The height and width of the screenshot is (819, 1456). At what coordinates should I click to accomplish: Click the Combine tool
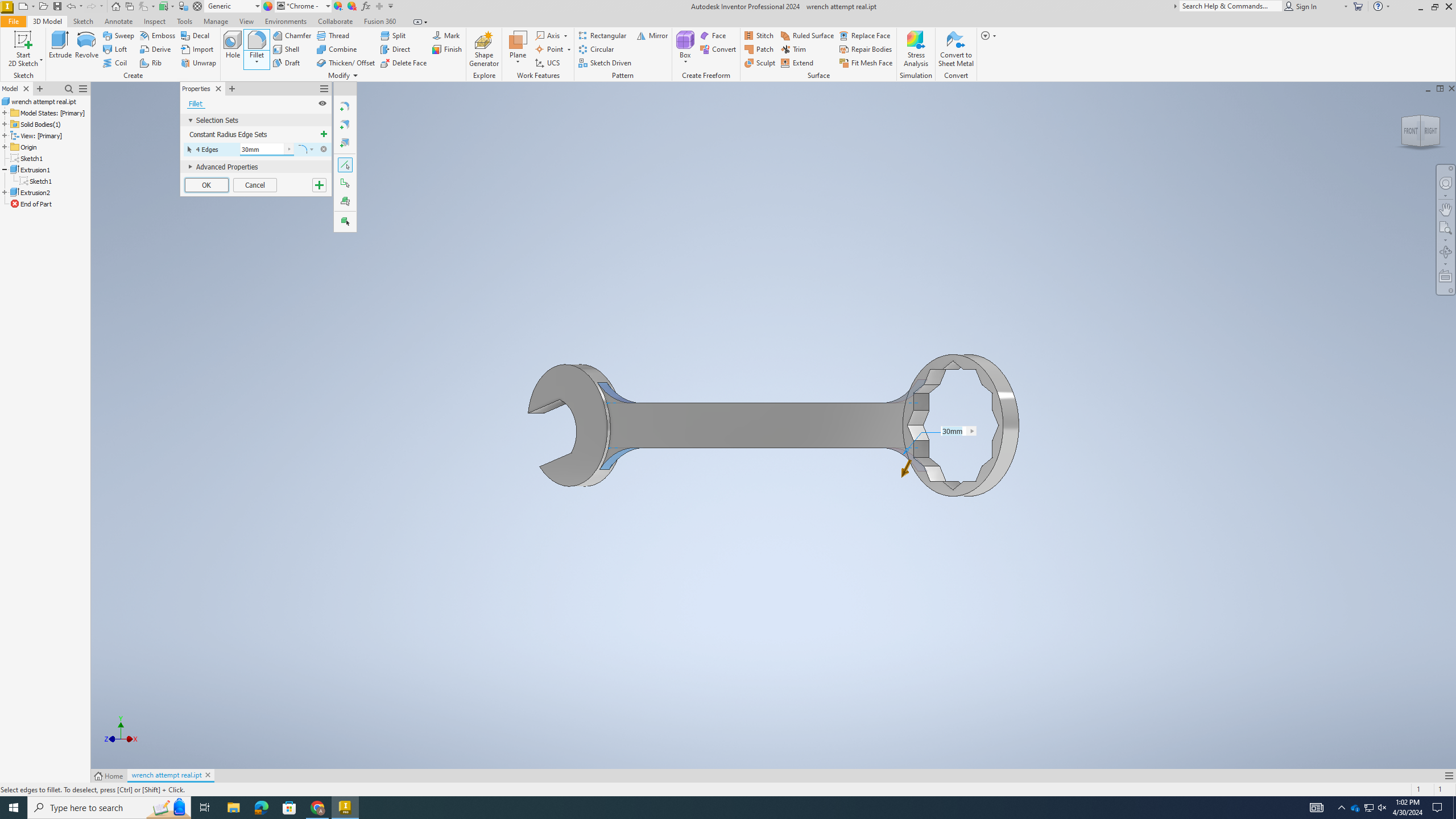click(x=337, y=49)
